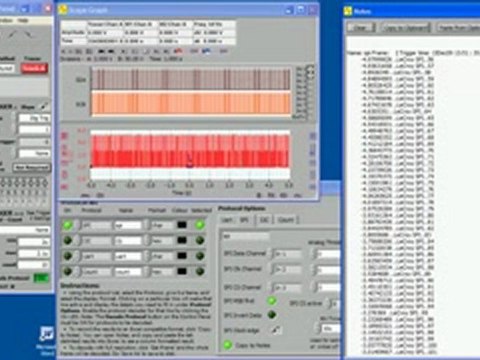Toggle Selected LED in the I2C row

pyautogui.click(x=200, y=240)
